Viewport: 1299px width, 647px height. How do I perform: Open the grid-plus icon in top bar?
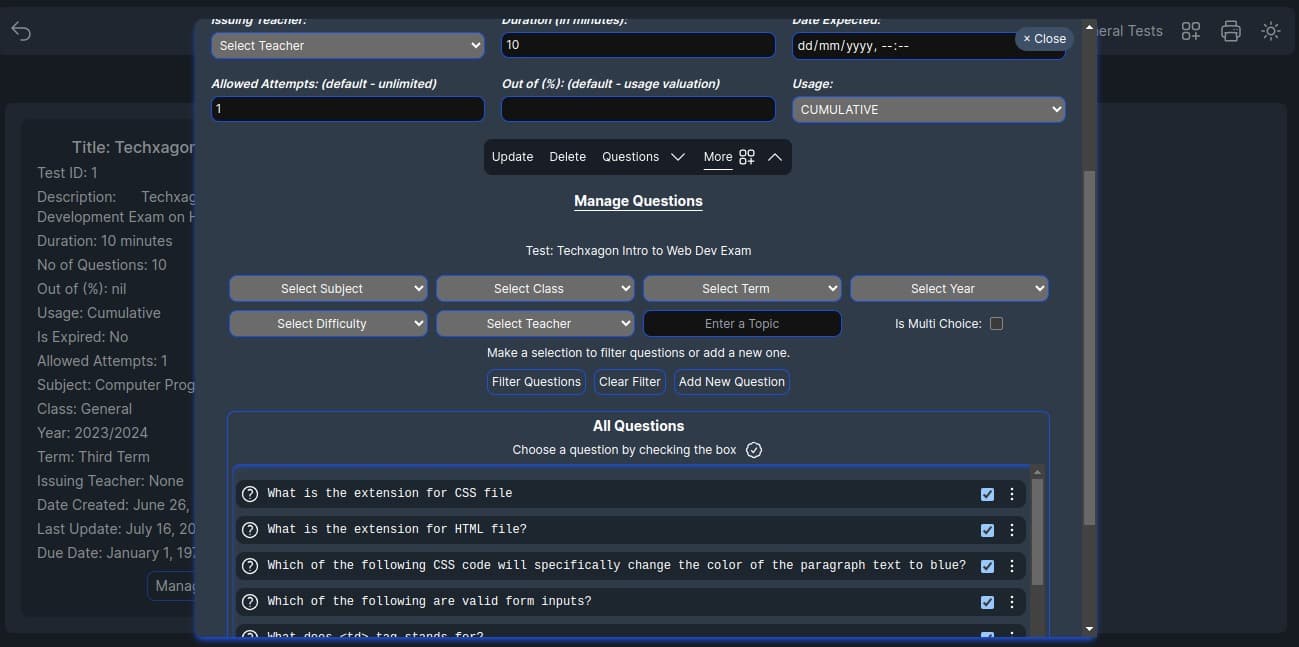pos(1191,31)
